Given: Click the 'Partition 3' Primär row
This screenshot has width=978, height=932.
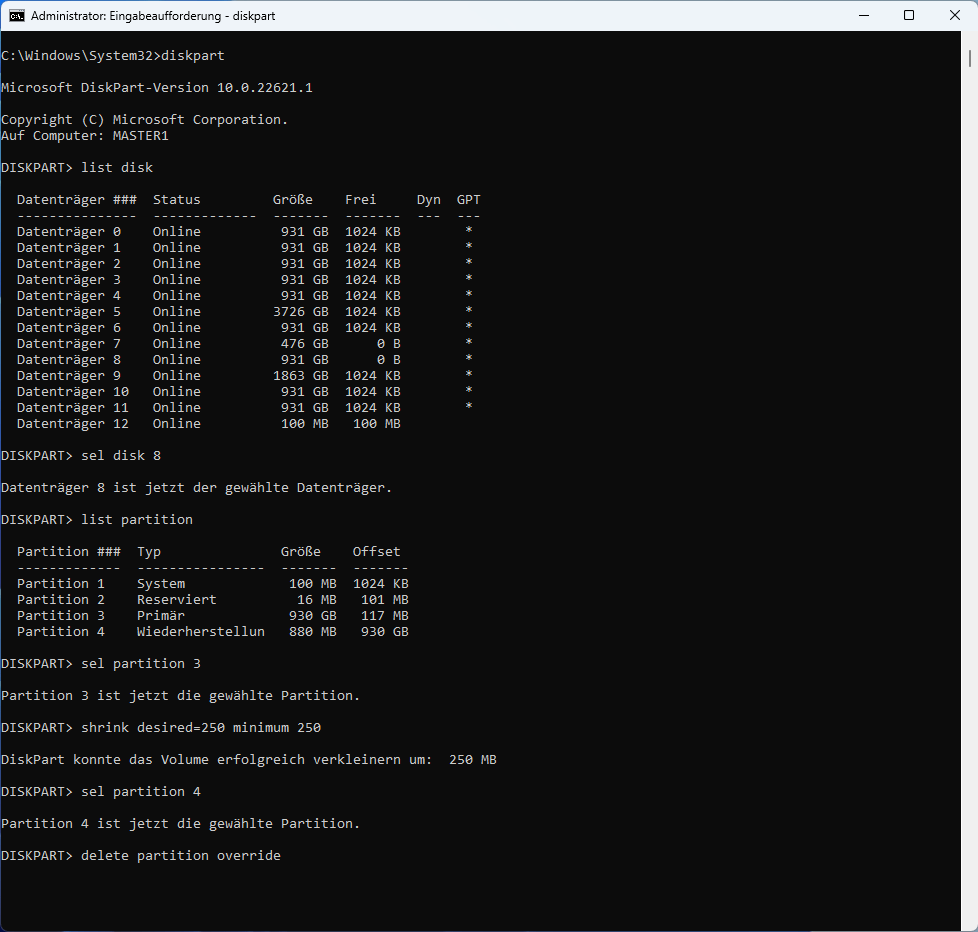Looking at the screenshot, I should [x=212, y=616].
